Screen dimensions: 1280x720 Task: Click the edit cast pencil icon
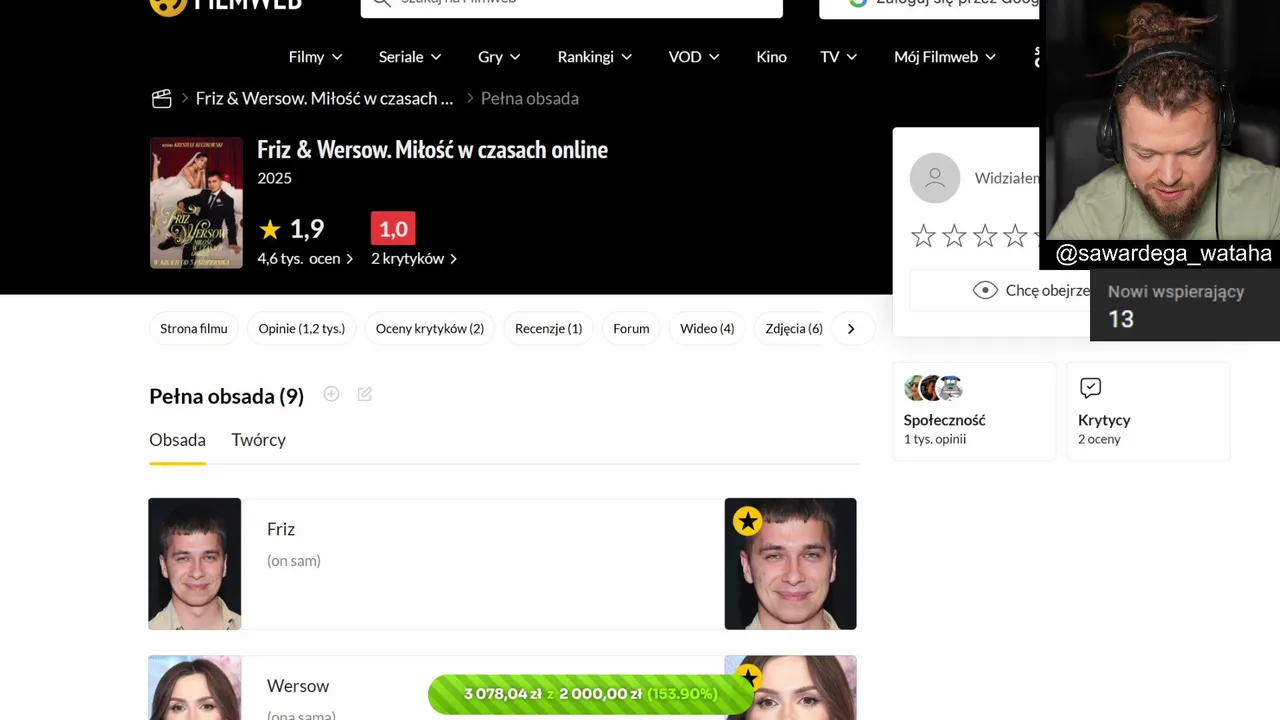pos(365,394)
